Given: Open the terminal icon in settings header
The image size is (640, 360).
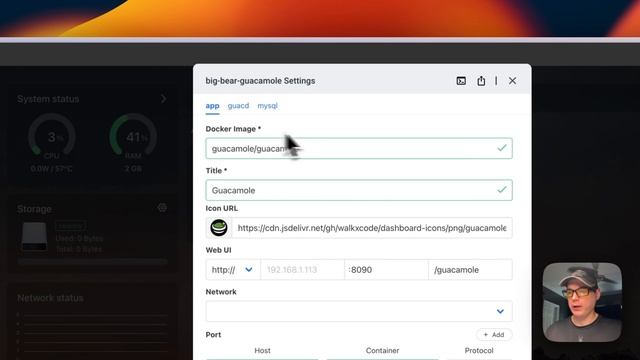Looking at the screenshot, I should click(461, 81).
